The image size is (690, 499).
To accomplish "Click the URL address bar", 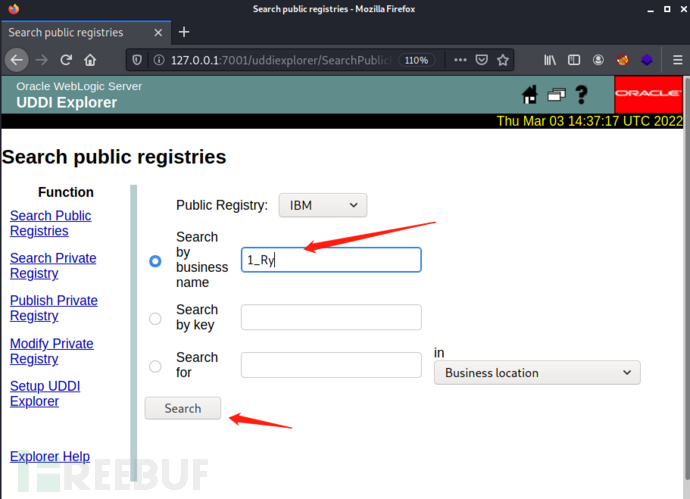I will (282, 60).
